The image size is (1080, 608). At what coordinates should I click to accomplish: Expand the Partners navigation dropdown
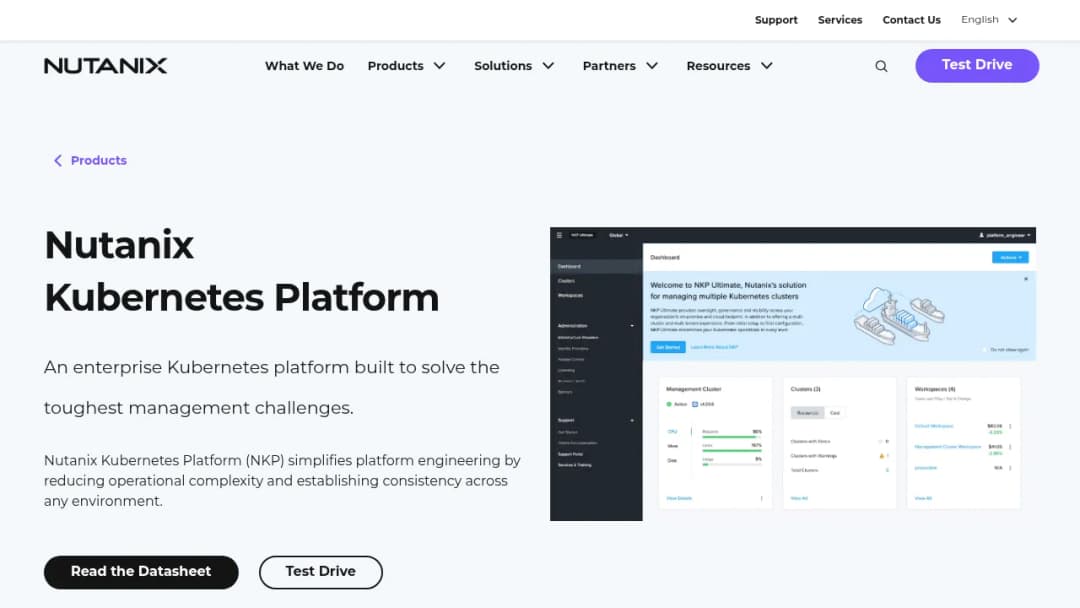click(620, 66)
